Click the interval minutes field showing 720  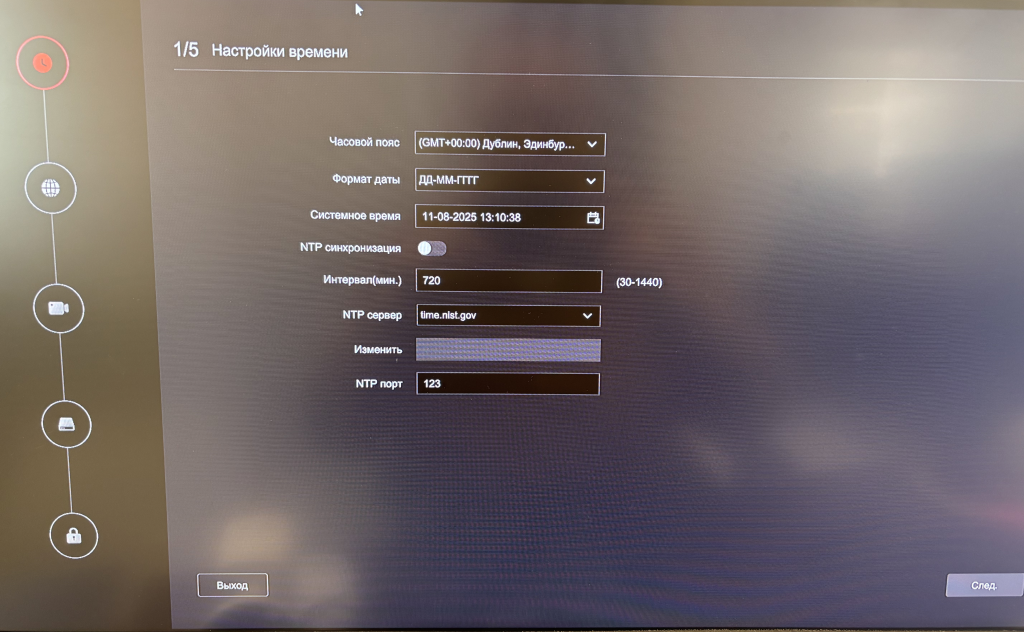coord(508,281)
